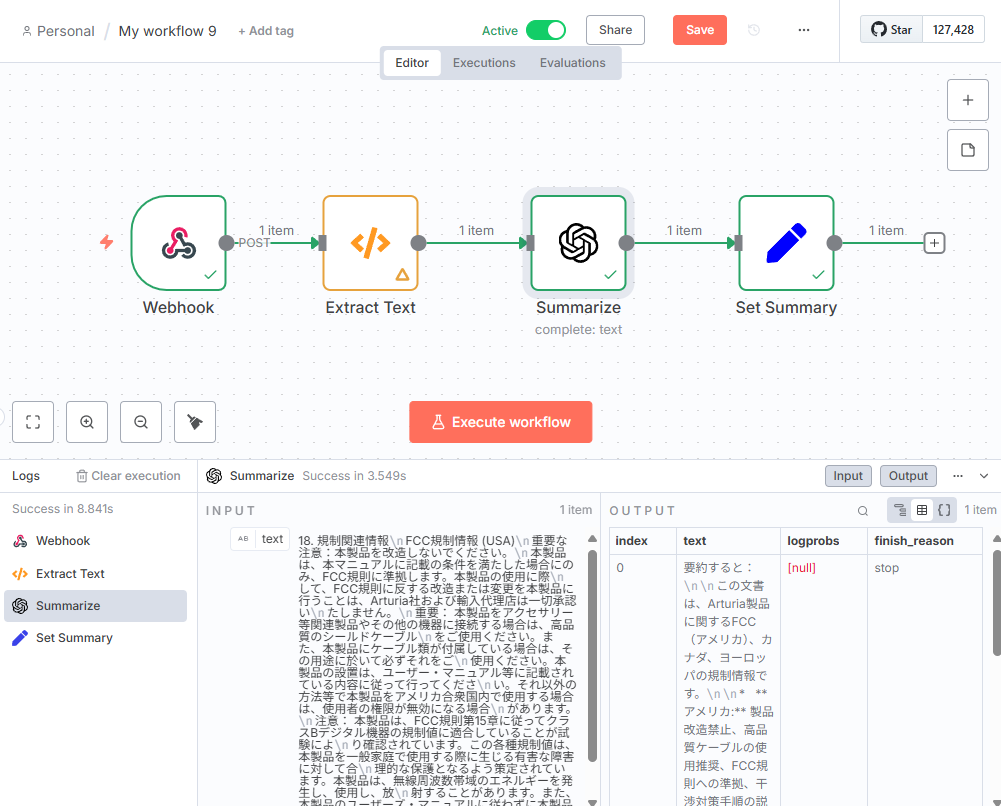Click the add node plus after Set Summary
Image resolution: width=1001 pixels, height=806 pixels.
point(935,243)
